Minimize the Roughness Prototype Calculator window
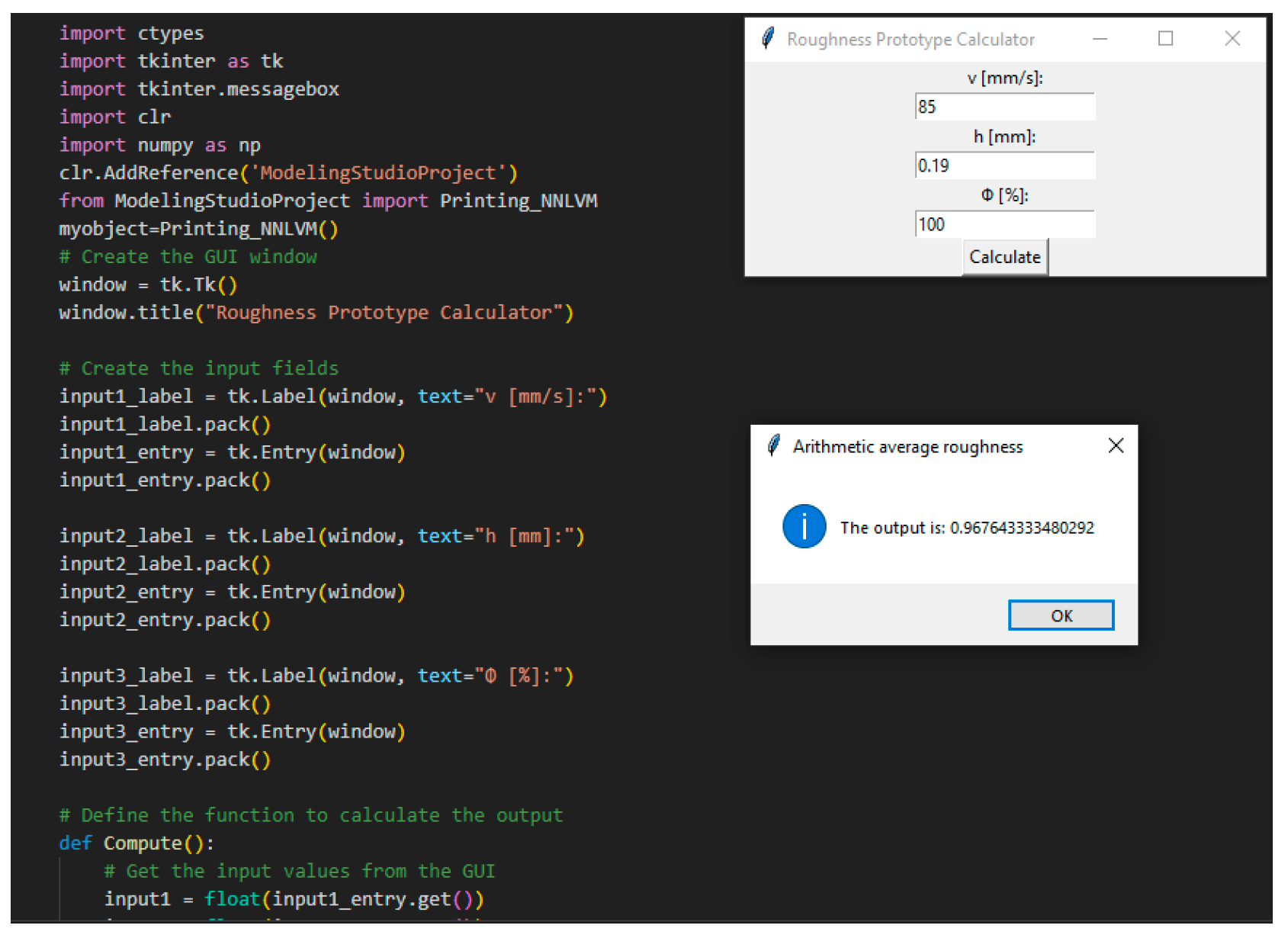 (x=1100, y=39)
